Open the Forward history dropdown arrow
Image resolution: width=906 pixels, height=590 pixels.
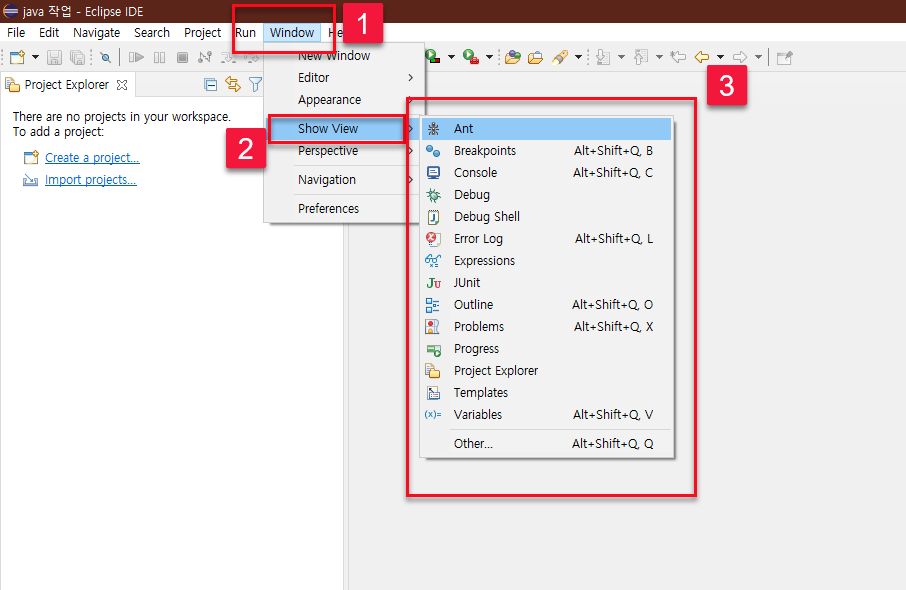coord(759,57)
